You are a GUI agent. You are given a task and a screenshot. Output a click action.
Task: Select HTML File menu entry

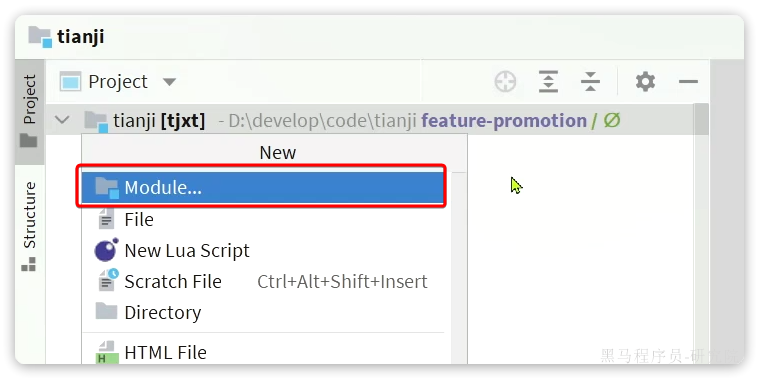click(262, 352)
